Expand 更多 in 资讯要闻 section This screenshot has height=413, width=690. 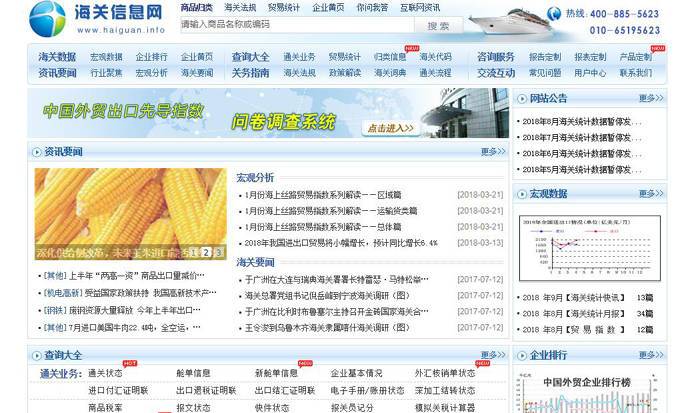coord(492,152)
